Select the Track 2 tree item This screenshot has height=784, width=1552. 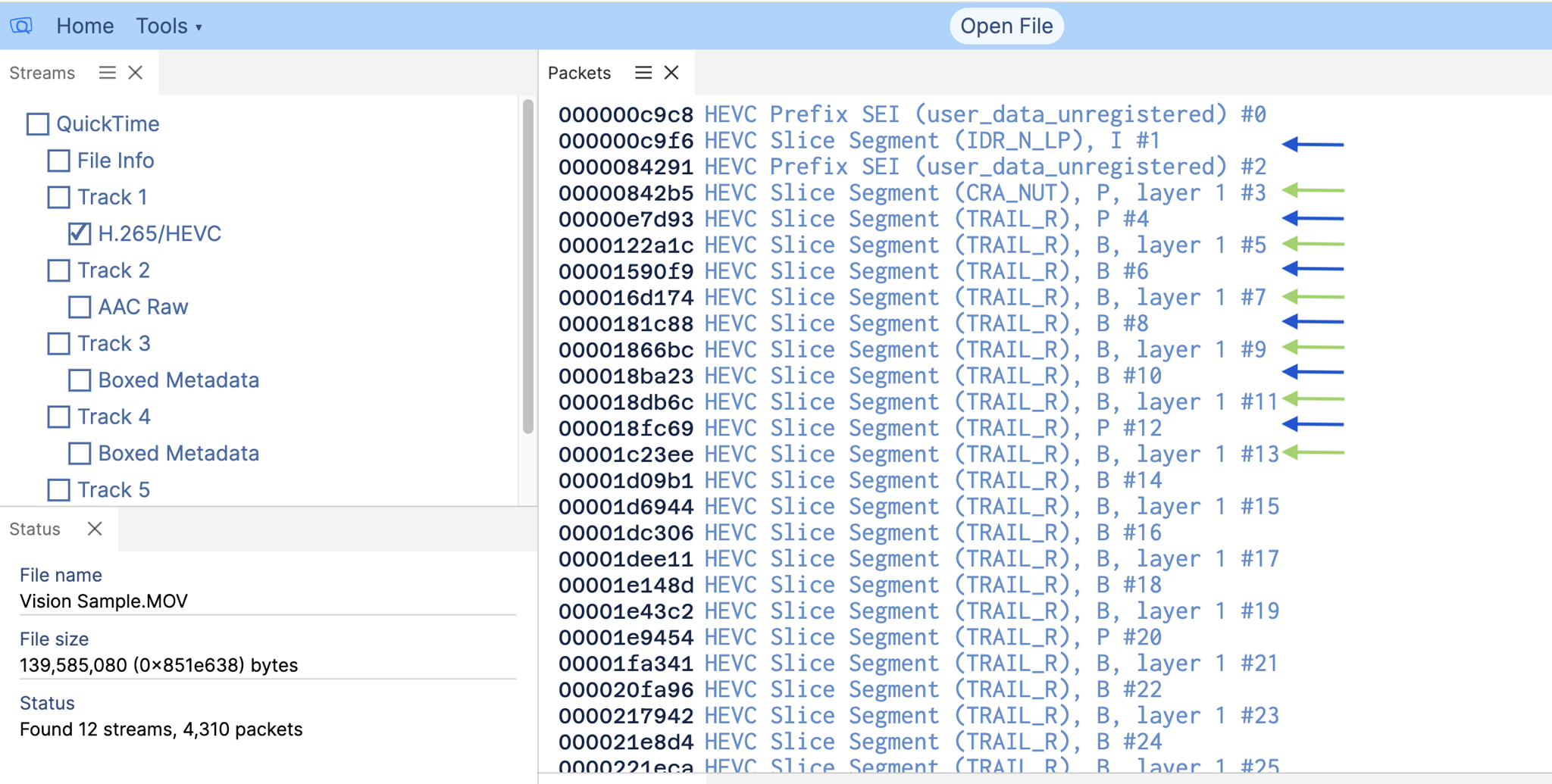[x=114, y=270]
